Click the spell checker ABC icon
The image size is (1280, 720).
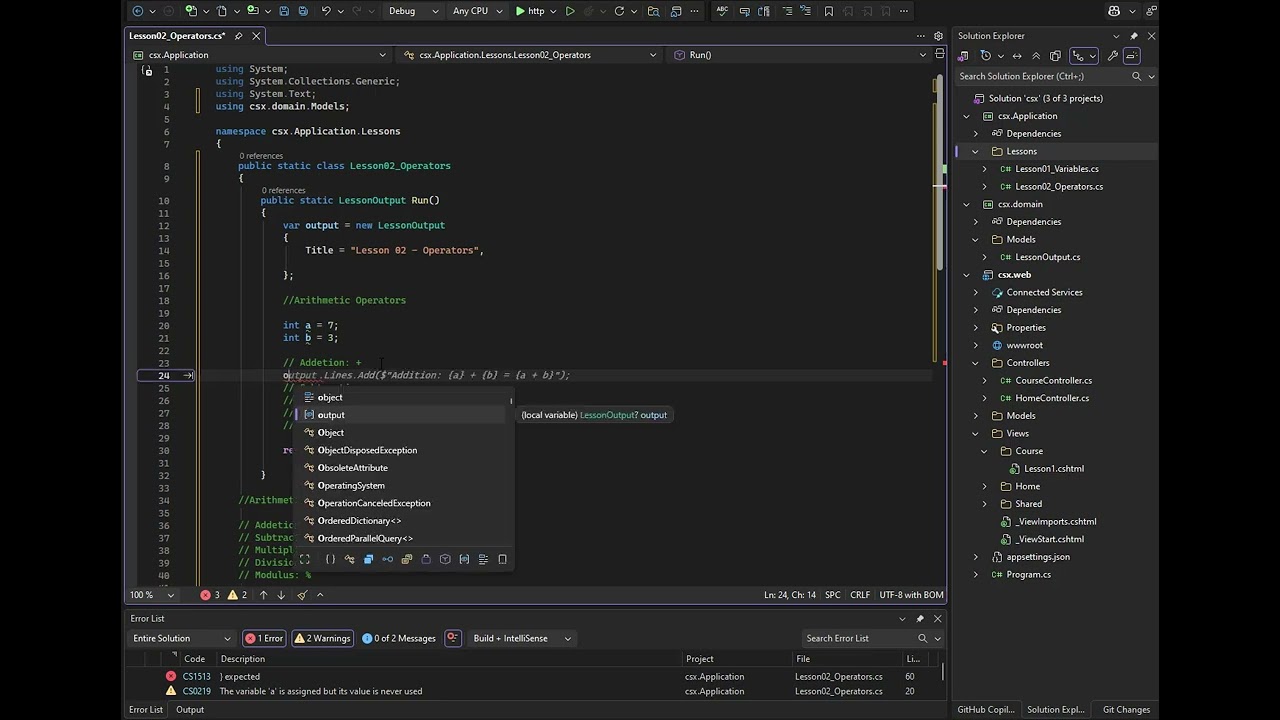[x=722, y=11]
